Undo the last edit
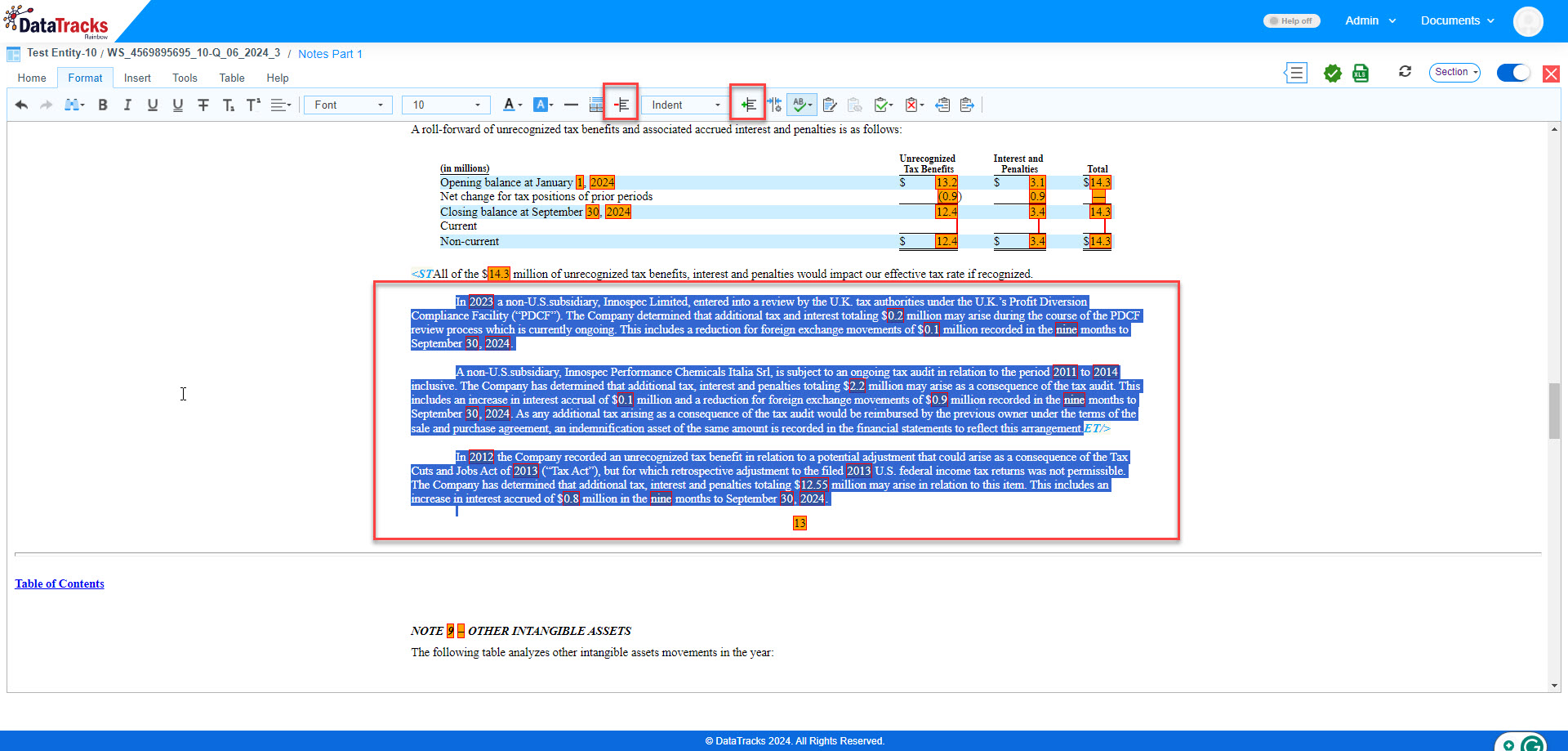This screenshot has height=751, width=1568. click(x=22, y=105)
